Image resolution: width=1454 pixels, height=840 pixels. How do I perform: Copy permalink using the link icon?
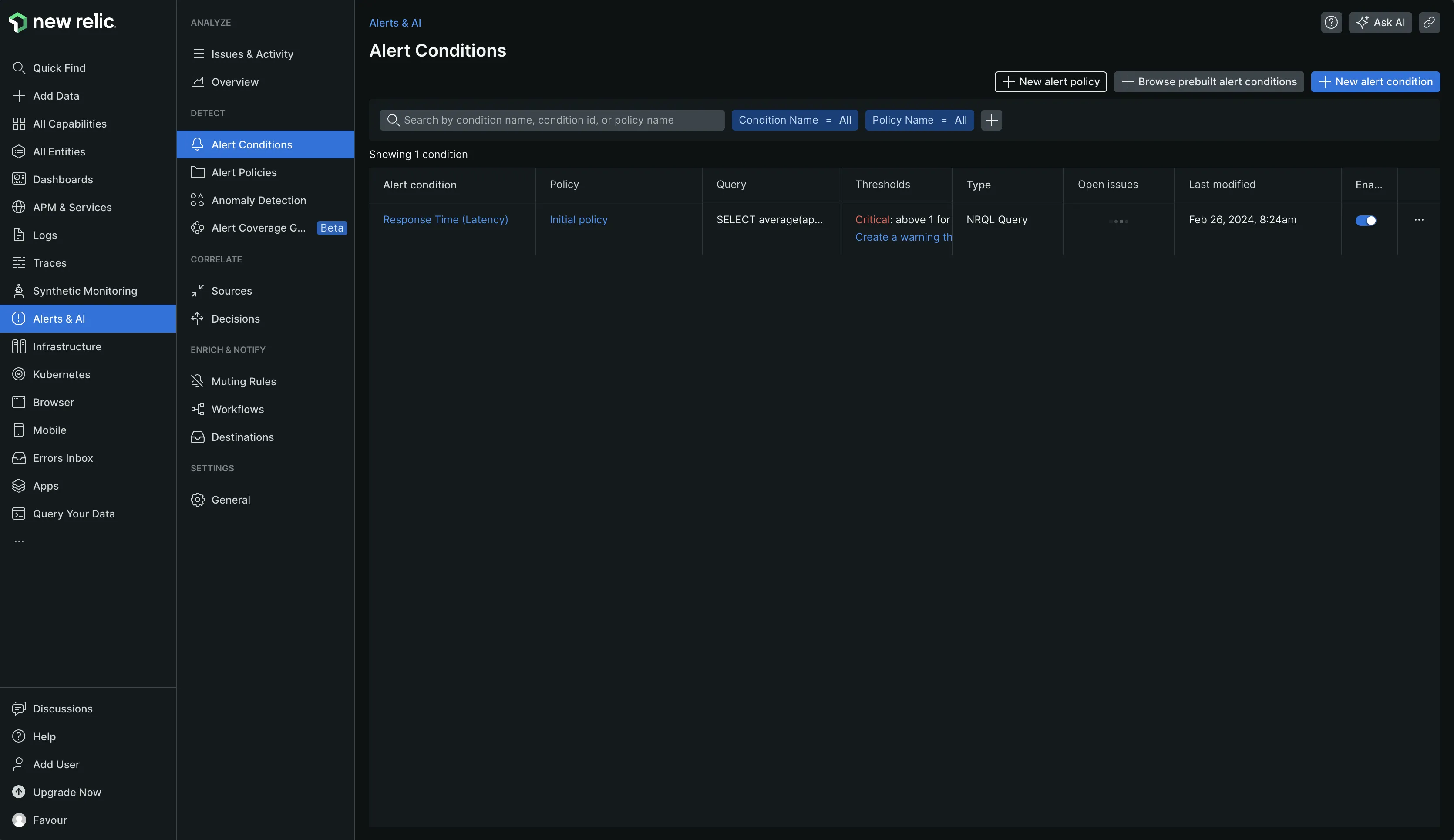(1429, 23)
